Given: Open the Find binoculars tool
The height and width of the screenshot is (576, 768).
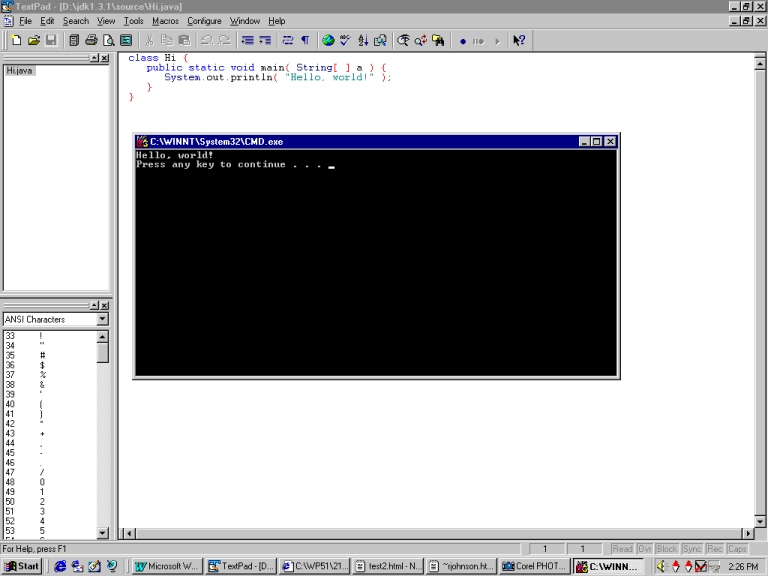Looking at the screenshot, I should pyautogui.click(x=403, y=41).
